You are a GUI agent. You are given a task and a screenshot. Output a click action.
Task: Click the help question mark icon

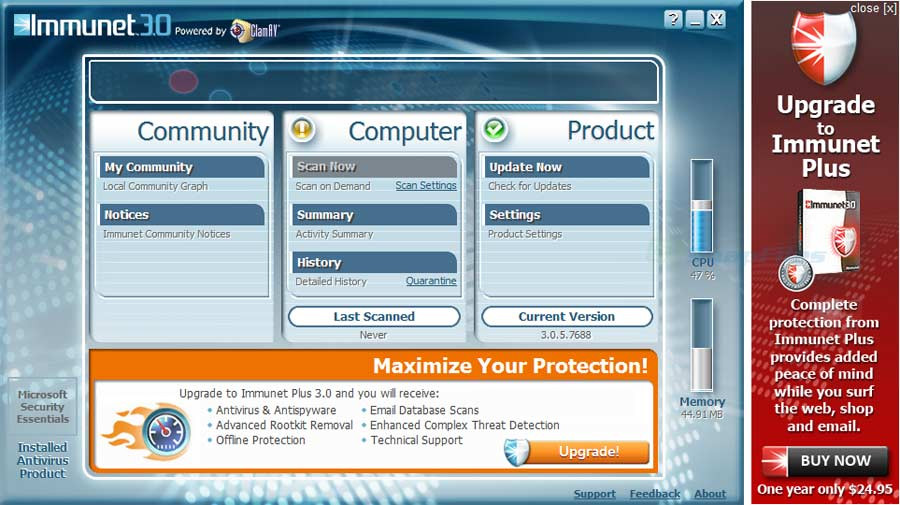pyautogui.click(x=673, y=20)
